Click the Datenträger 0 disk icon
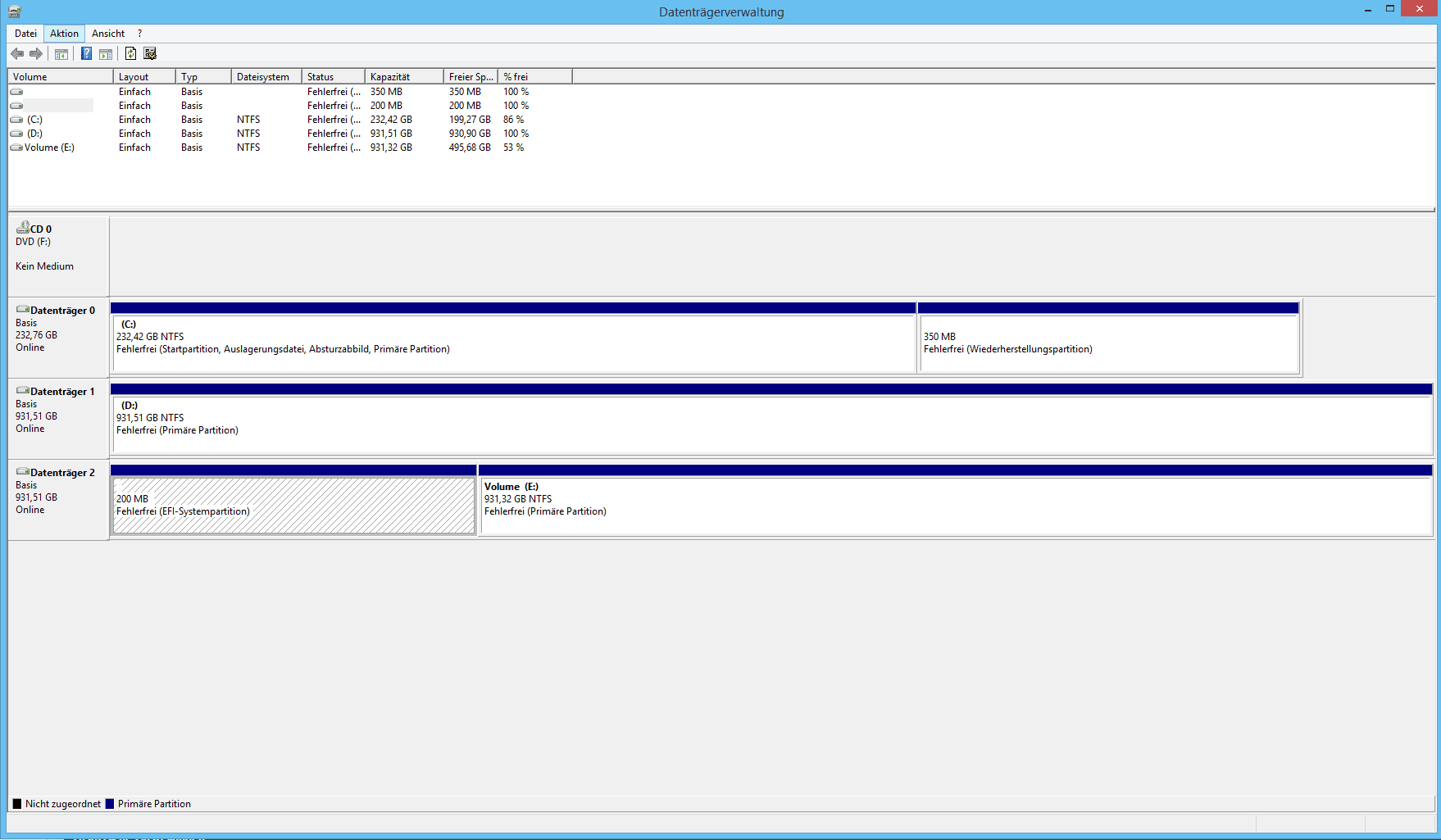The image size is (1441, 840). [23, 310]
